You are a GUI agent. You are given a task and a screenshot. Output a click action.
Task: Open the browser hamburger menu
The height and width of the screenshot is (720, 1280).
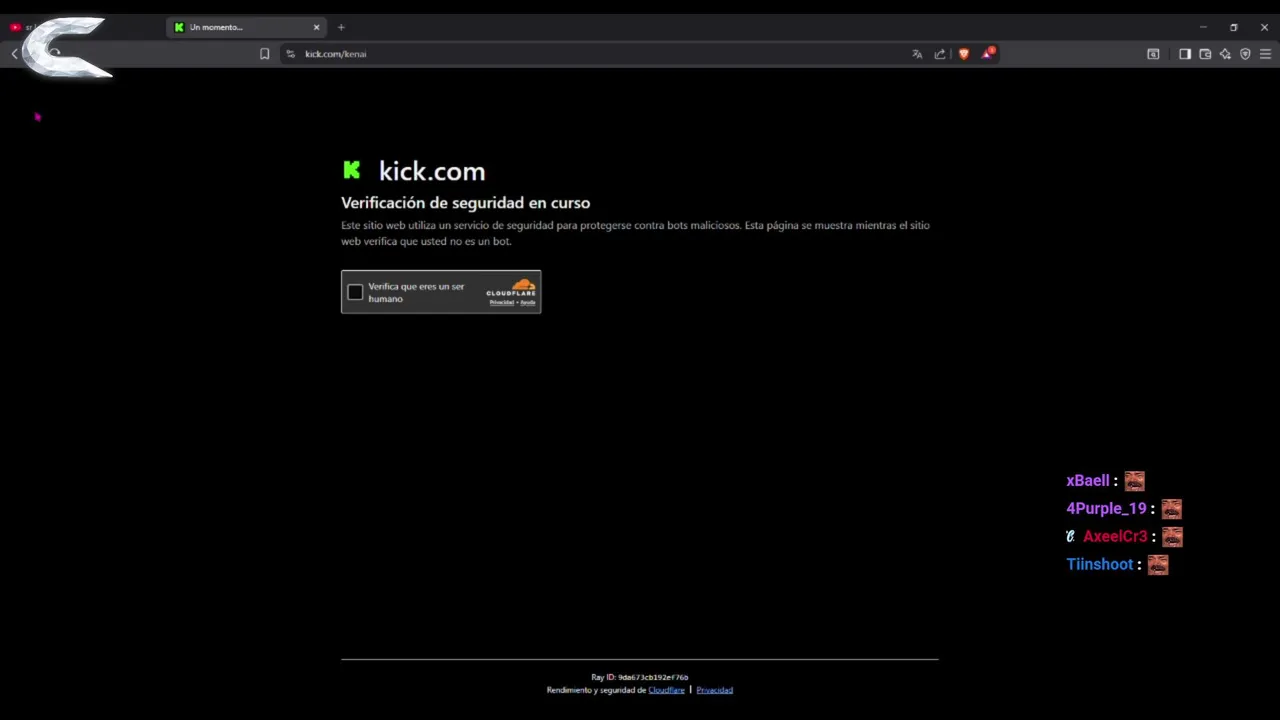click(x=1265, y=54)
